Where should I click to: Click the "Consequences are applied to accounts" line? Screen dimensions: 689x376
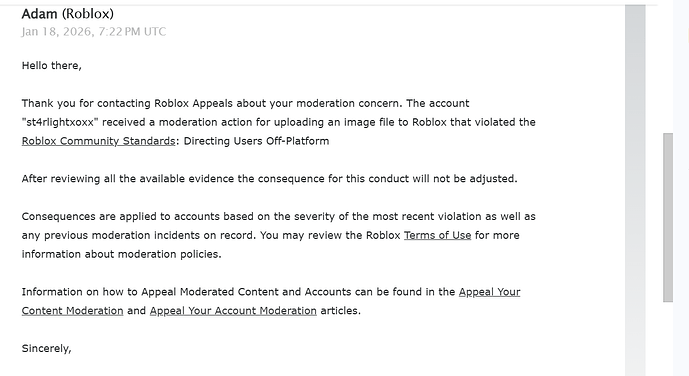click(279, 217)
